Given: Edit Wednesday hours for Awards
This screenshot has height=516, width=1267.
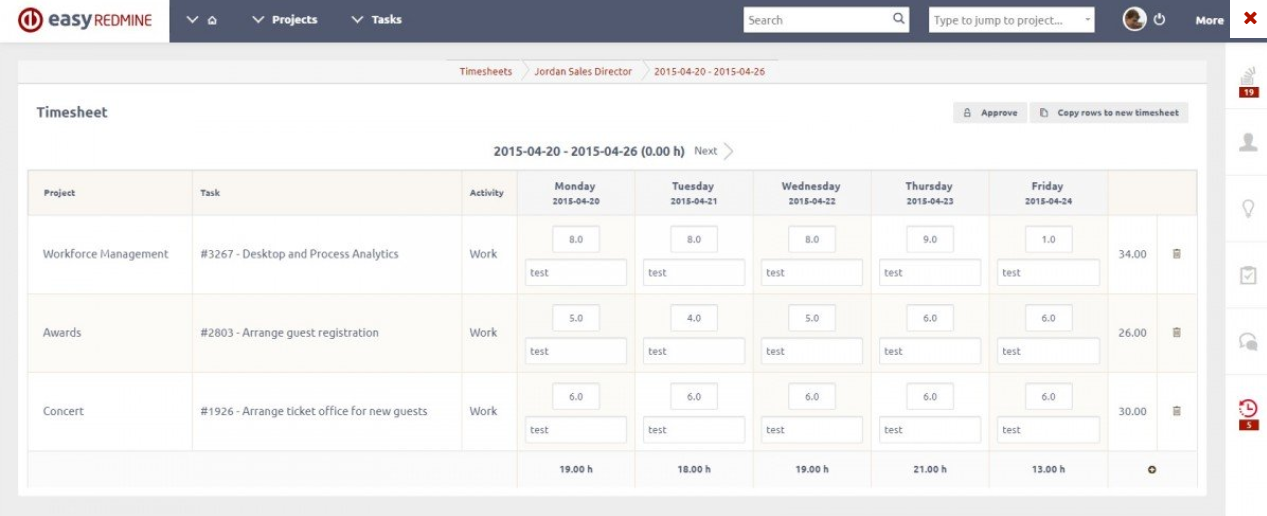Looking at the screenshot, I should [x=811, y=318].
